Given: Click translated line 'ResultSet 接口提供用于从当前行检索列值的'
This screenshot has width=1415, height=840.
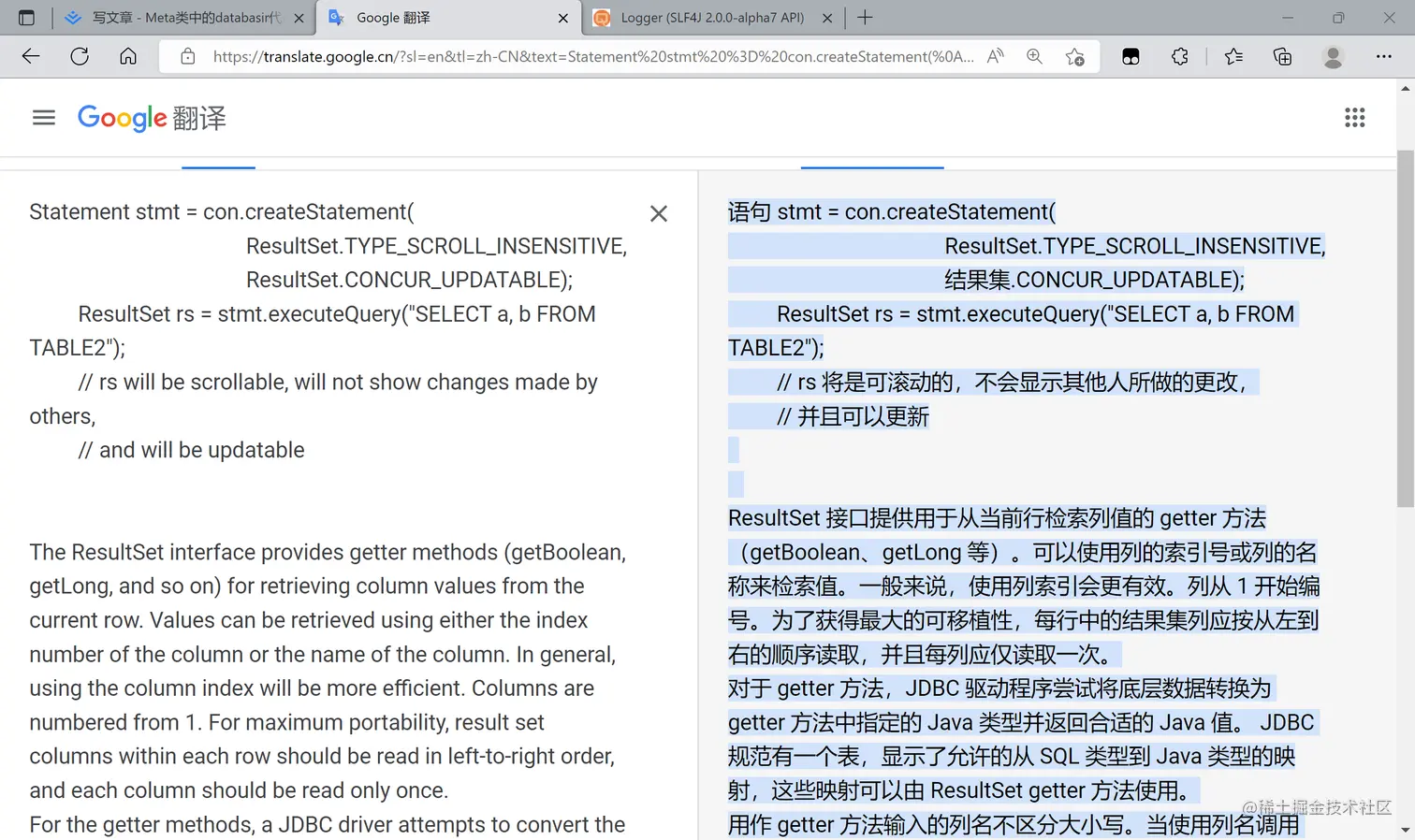Looking at the screenshot, I should [997, 518].
